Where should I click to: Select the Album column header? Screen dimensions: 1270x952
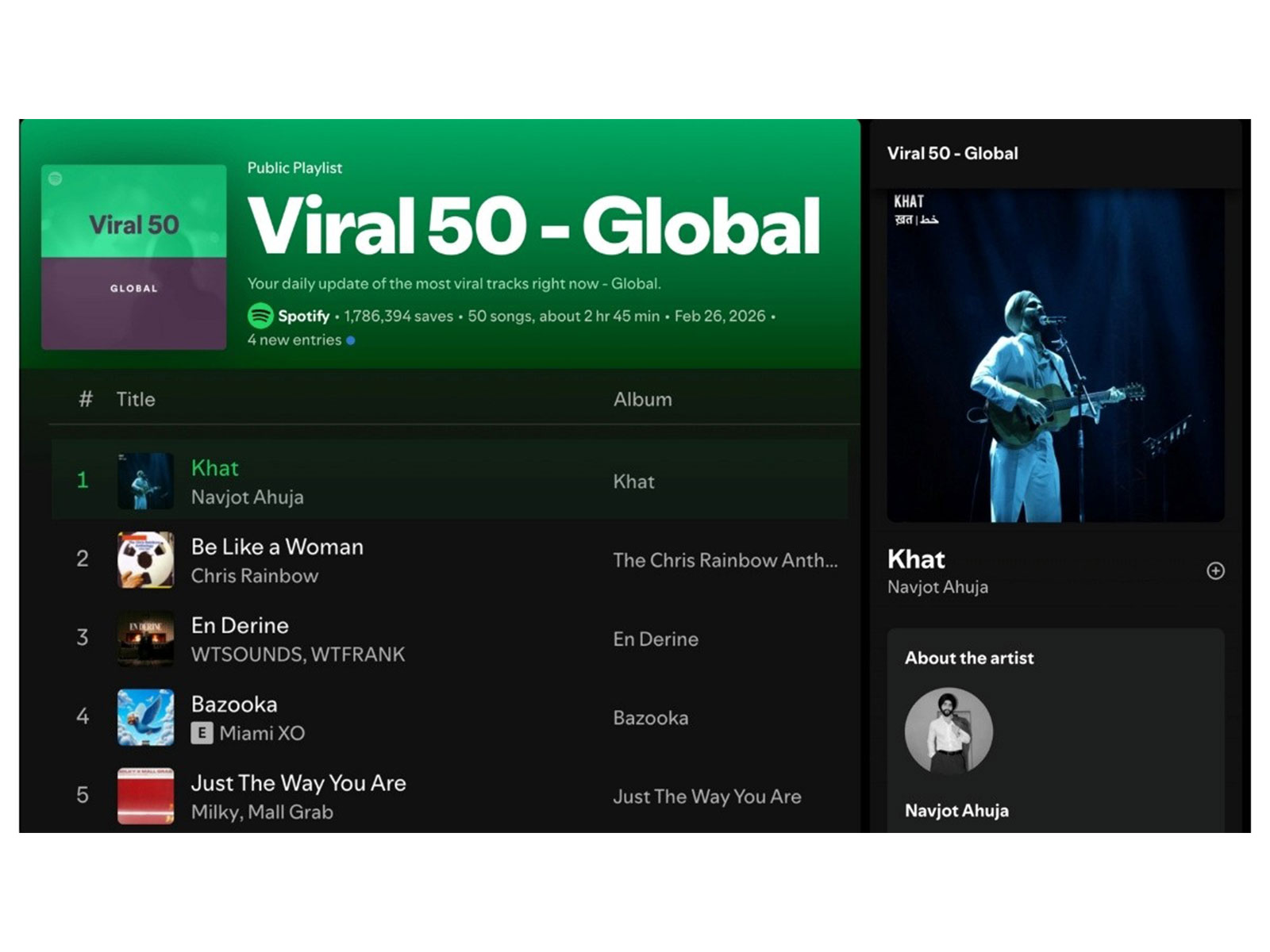point(643,399)
